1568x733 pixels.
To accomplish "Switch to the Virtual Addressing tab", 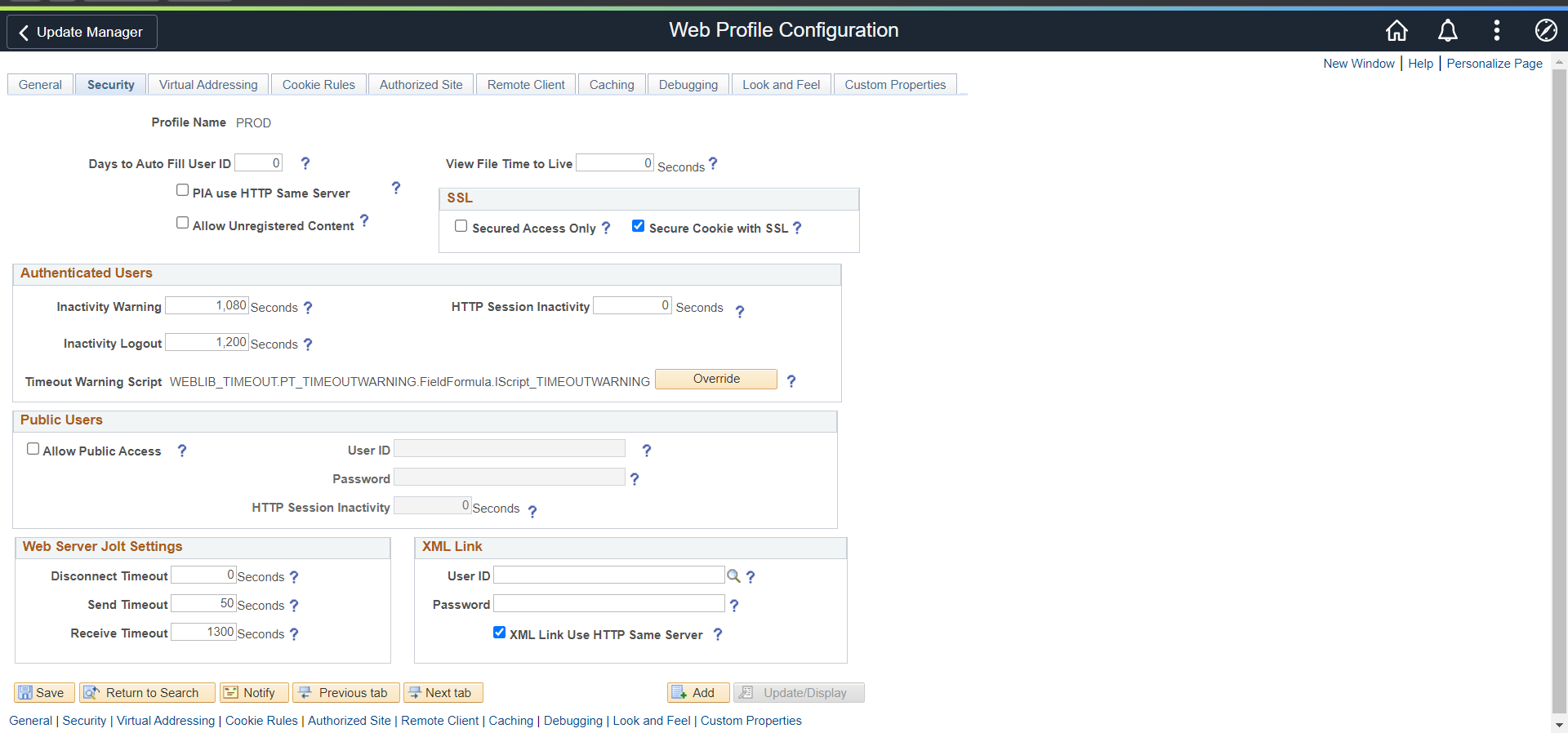I will tap(208, 85).
